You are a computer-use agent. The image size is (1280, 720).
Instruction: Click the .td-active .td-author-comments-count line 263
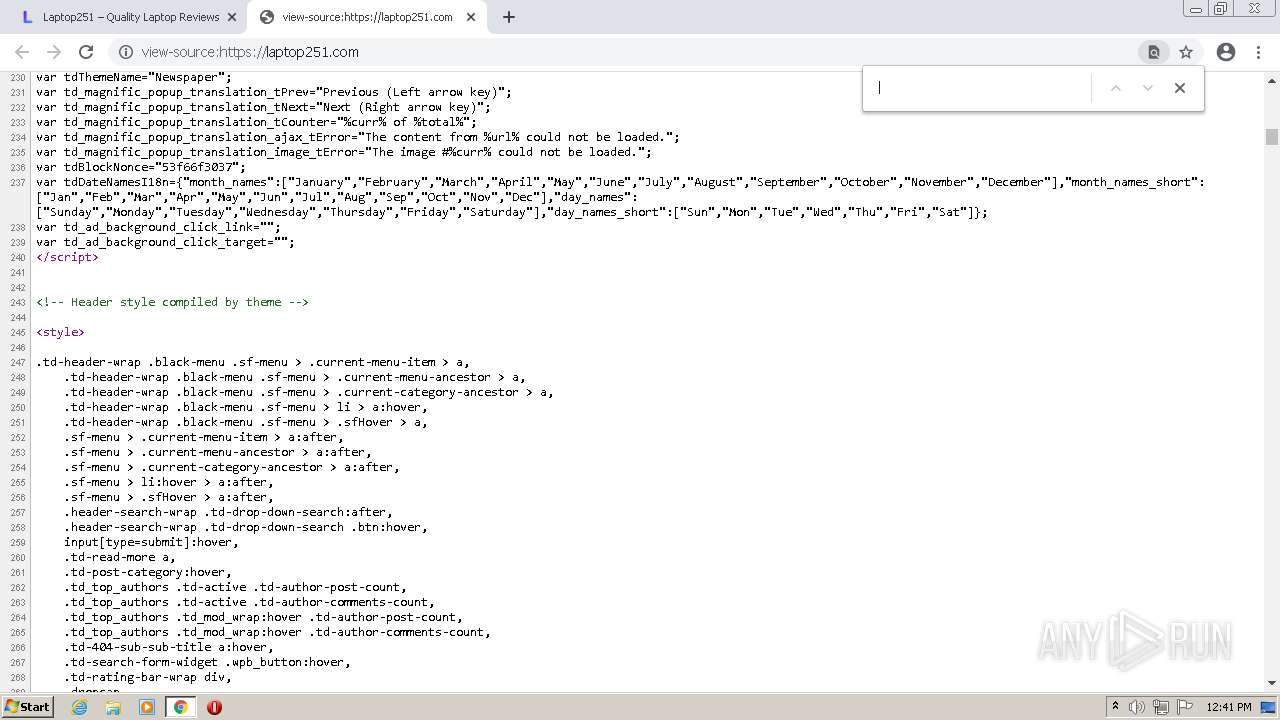tap(249, 602)
